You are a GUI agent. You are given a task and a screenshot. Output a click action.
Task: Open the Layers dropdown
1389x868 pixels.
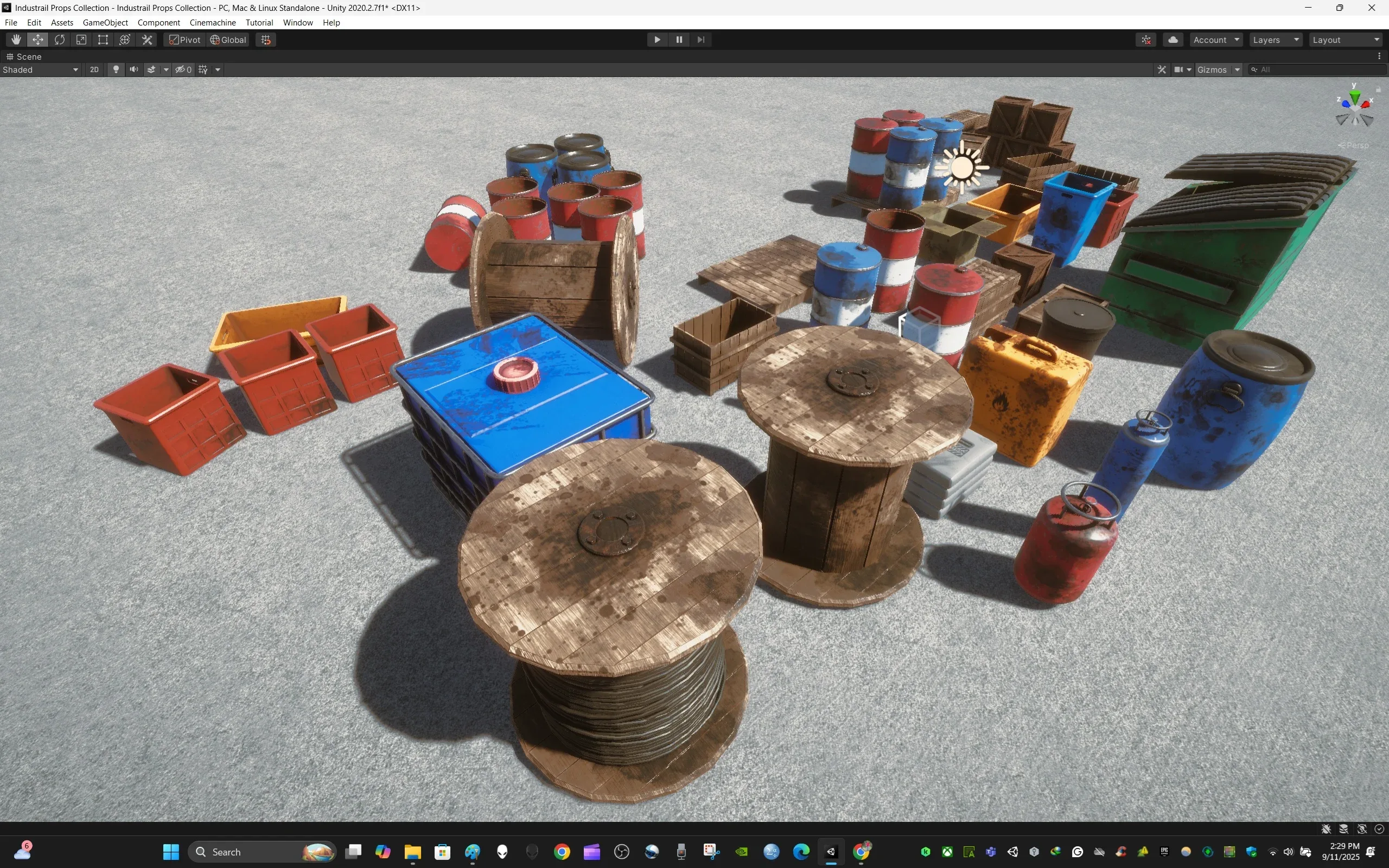[1276, 39]
